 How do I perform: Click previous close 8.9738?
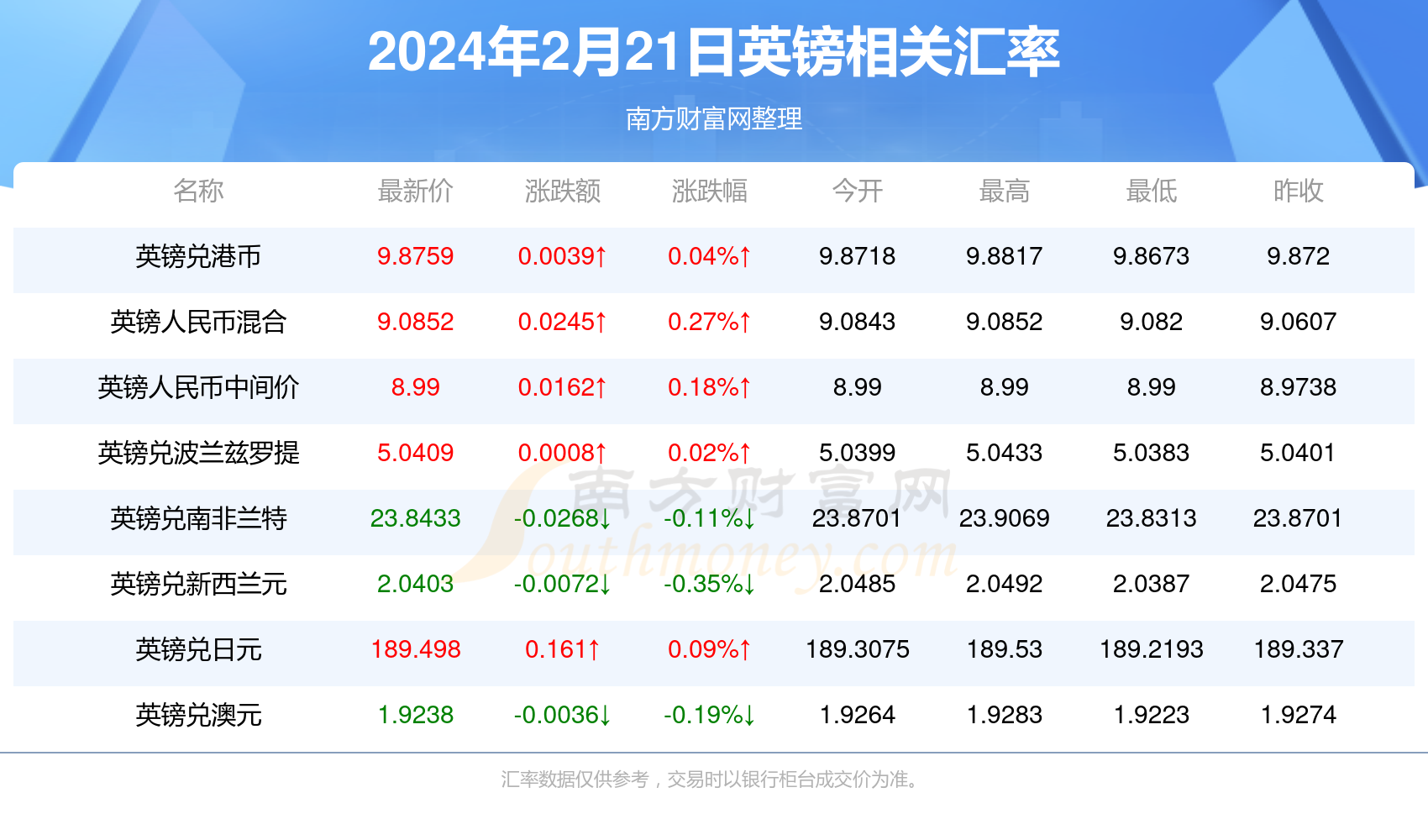[x=1299, y=387]
